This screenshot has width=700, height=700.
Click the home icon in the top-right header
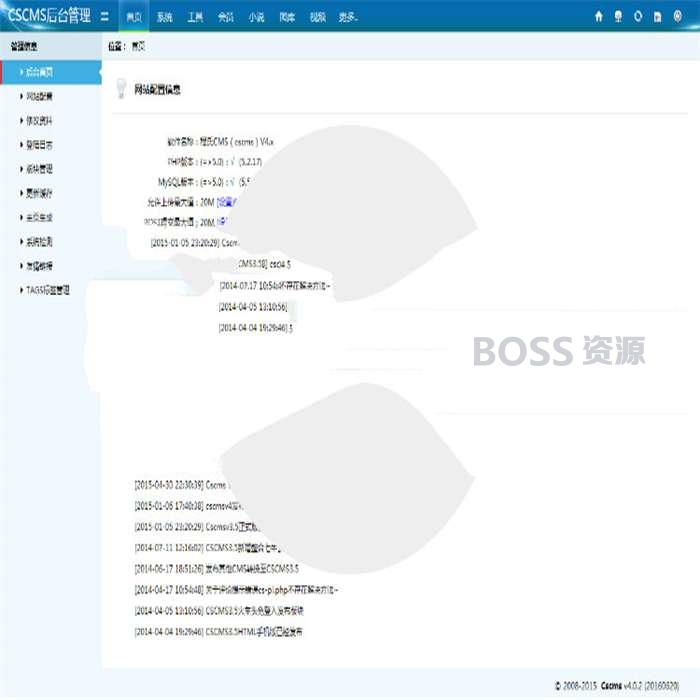click(x=599, y=17)
